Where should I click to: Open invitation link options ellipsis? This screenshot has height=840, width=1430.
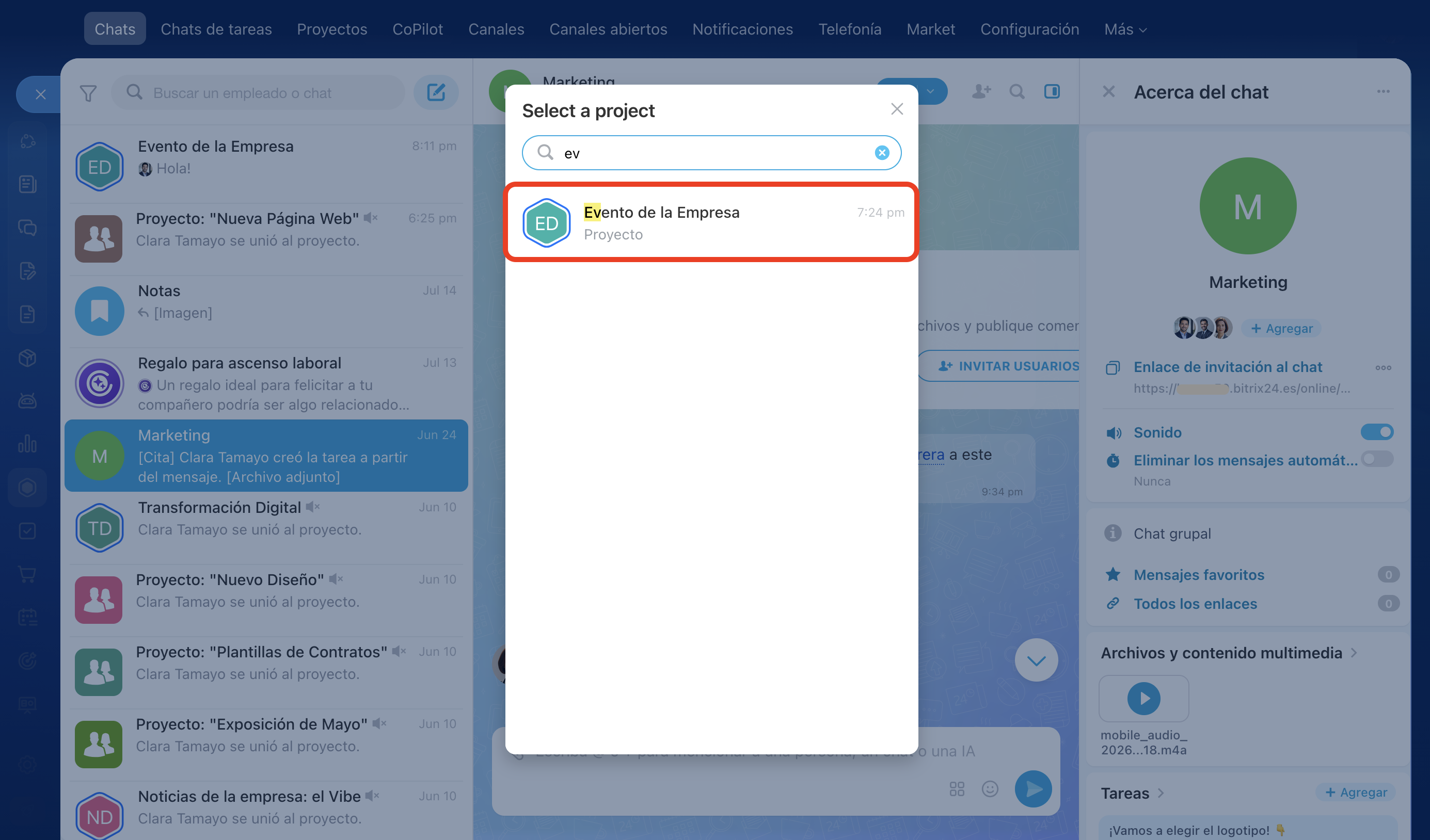point(1383,367)
